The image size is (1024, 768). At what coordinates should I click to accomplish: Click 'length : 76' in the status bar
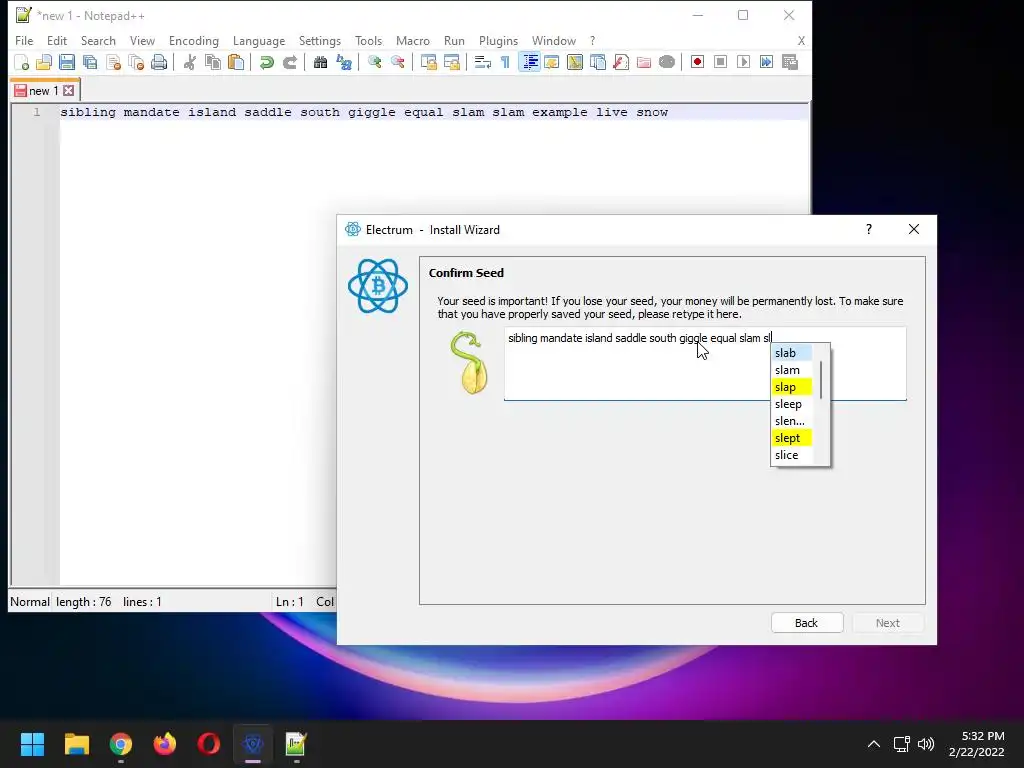click(x=84, y=601)
